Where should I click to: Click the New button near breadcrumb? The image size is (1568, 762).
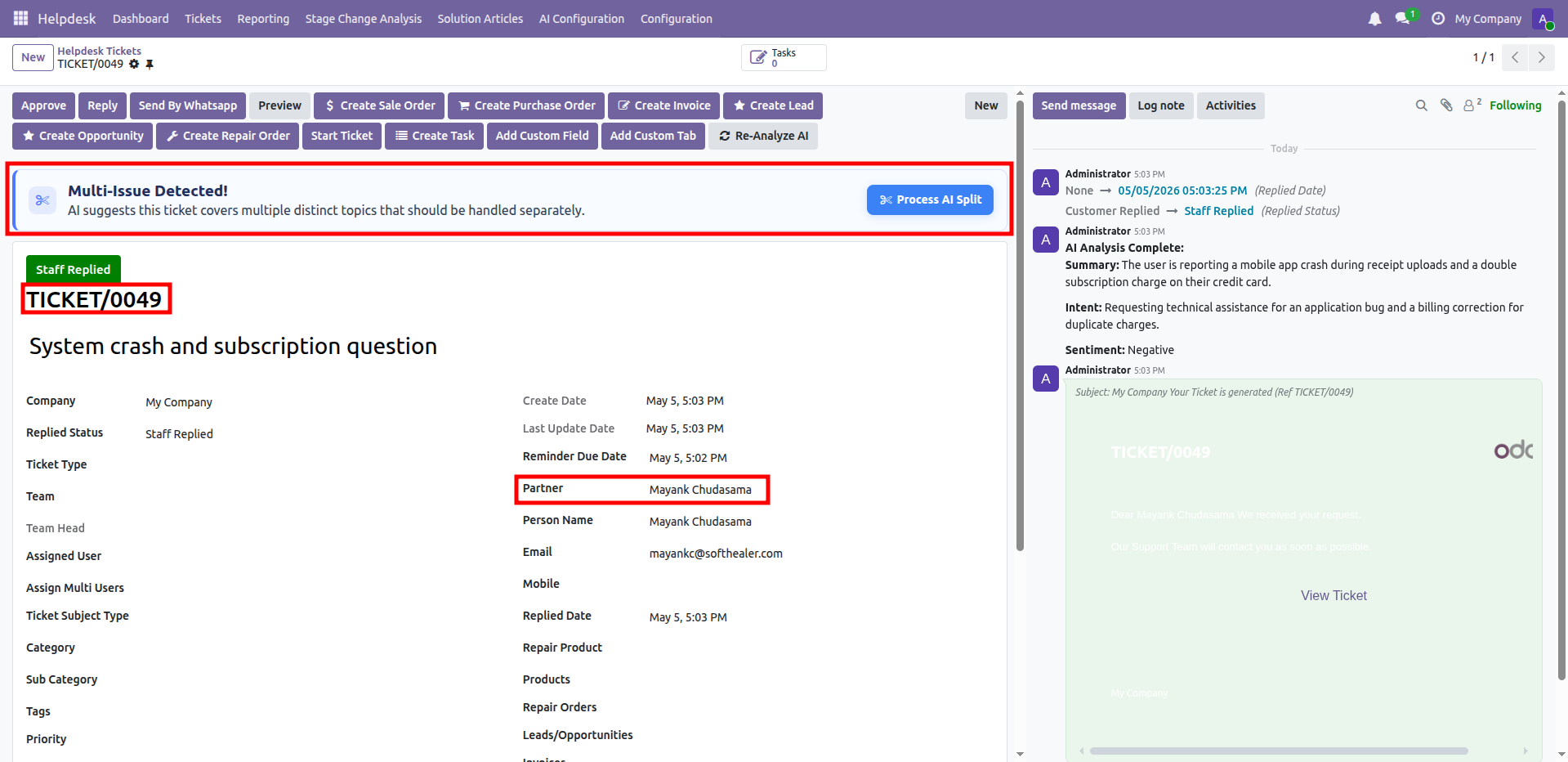(33, 57)
